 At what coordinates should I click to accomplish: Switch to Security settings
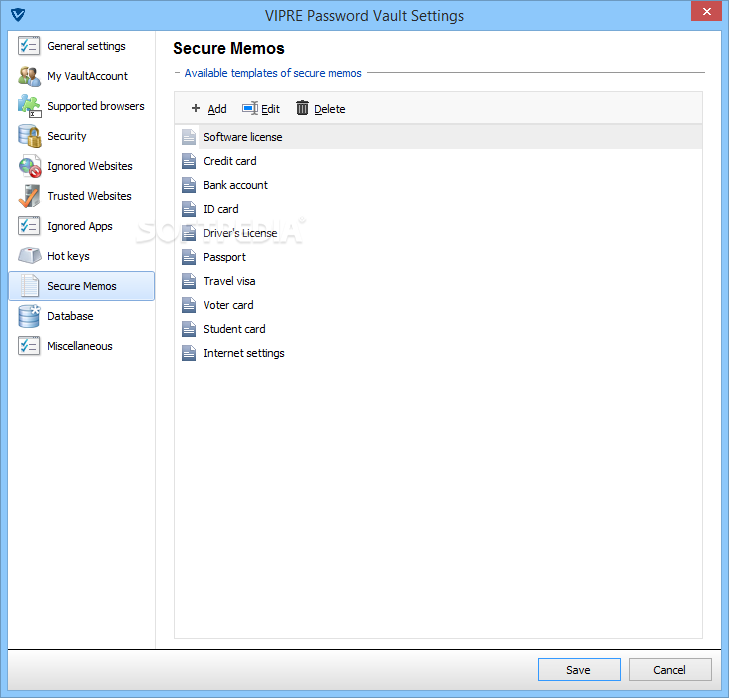pos(82,136)
